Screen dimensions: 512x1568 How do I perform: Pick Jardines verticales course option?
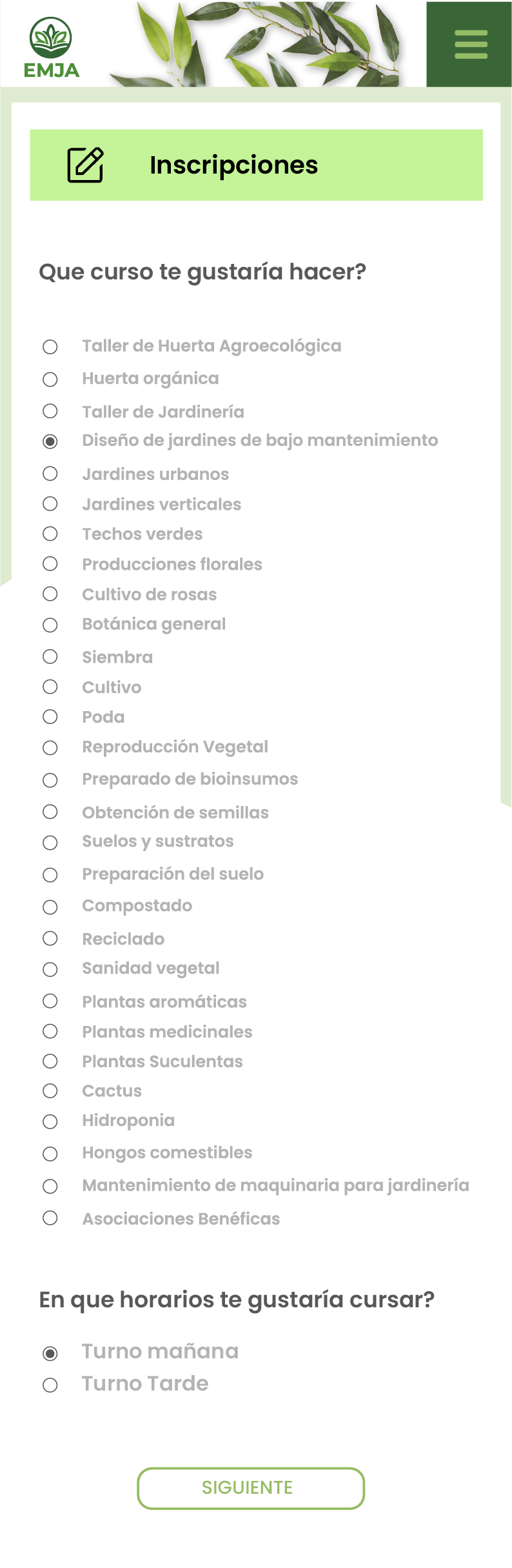[x=50, y=504]
